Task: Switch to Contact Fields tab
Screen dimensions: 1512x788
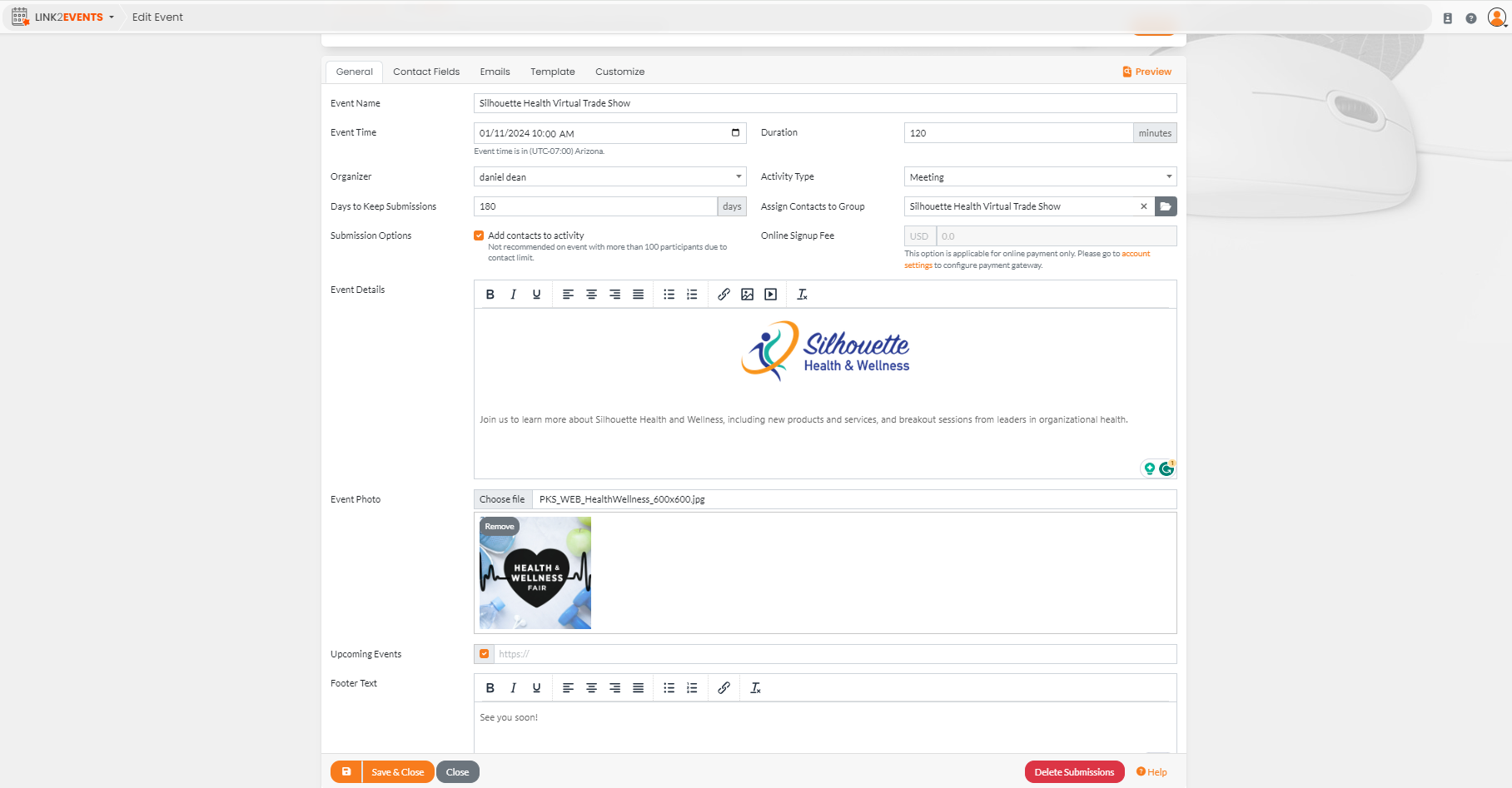Action: (426, 72)
